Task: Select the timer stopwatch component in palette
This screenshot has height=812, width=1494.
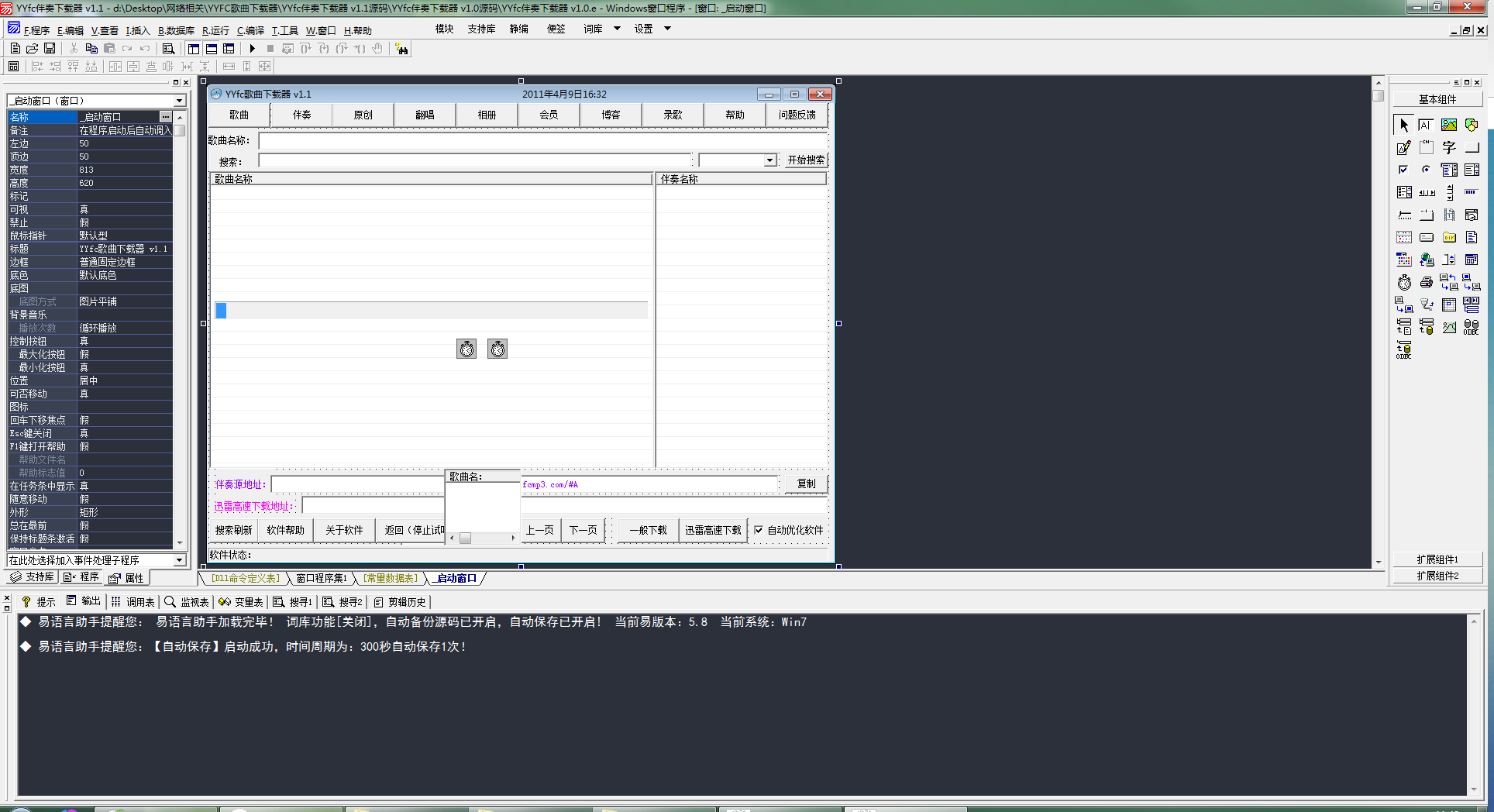Action: click(1404, 282)
